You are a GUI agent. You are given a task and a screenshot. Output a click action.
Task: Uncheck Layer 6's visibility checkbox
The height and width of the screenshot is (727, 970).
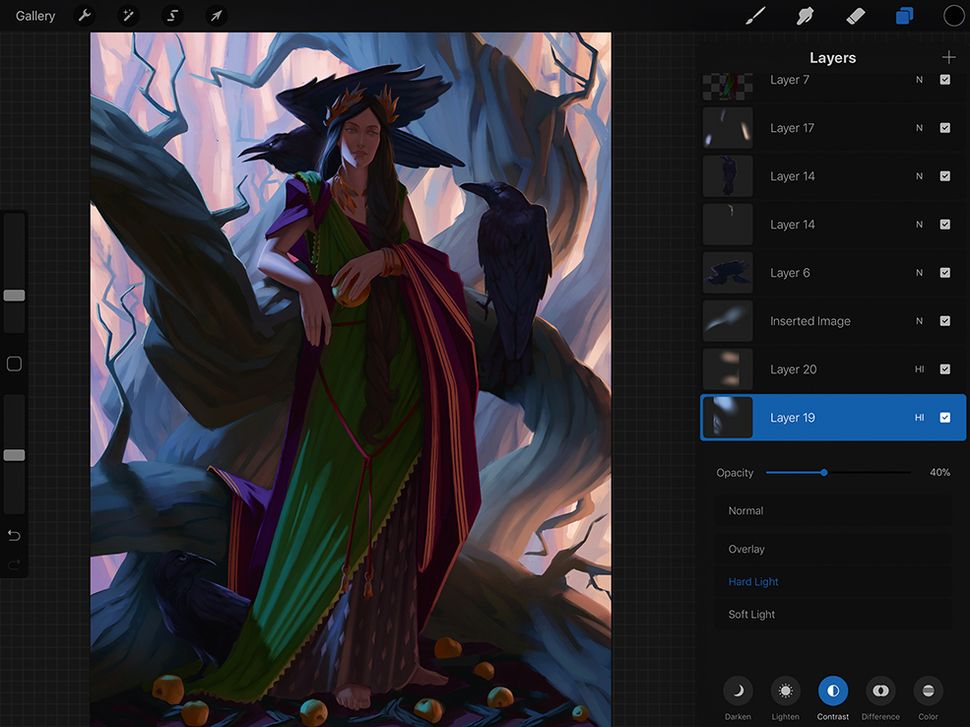[944, 272]
